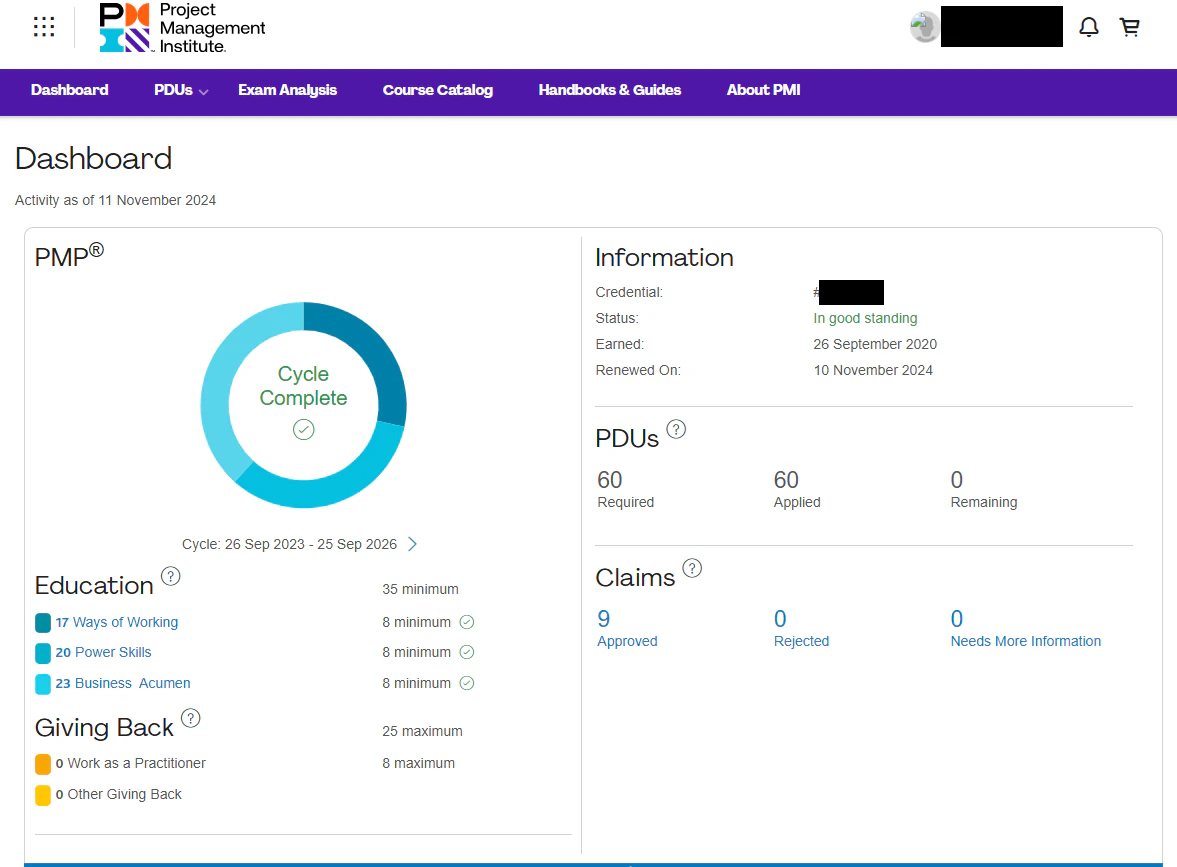Click the 'In good standing' status text
Screen dimensions: 1177x867
[x=865, y=318]
